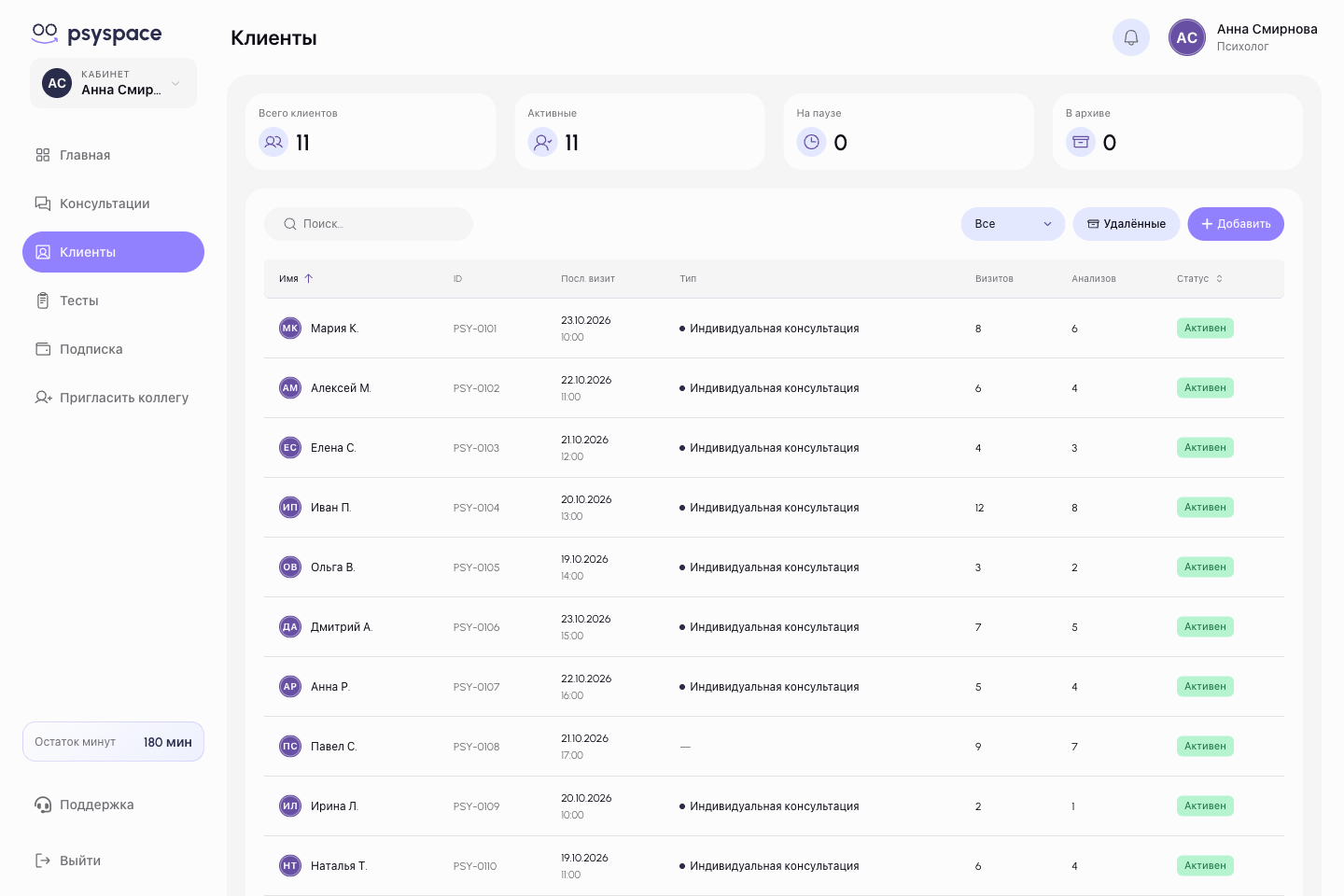The width and height of the screenshot is (1344, 896).
Task: Focus the Поиск search field
Action: click(x=369, y=224)
